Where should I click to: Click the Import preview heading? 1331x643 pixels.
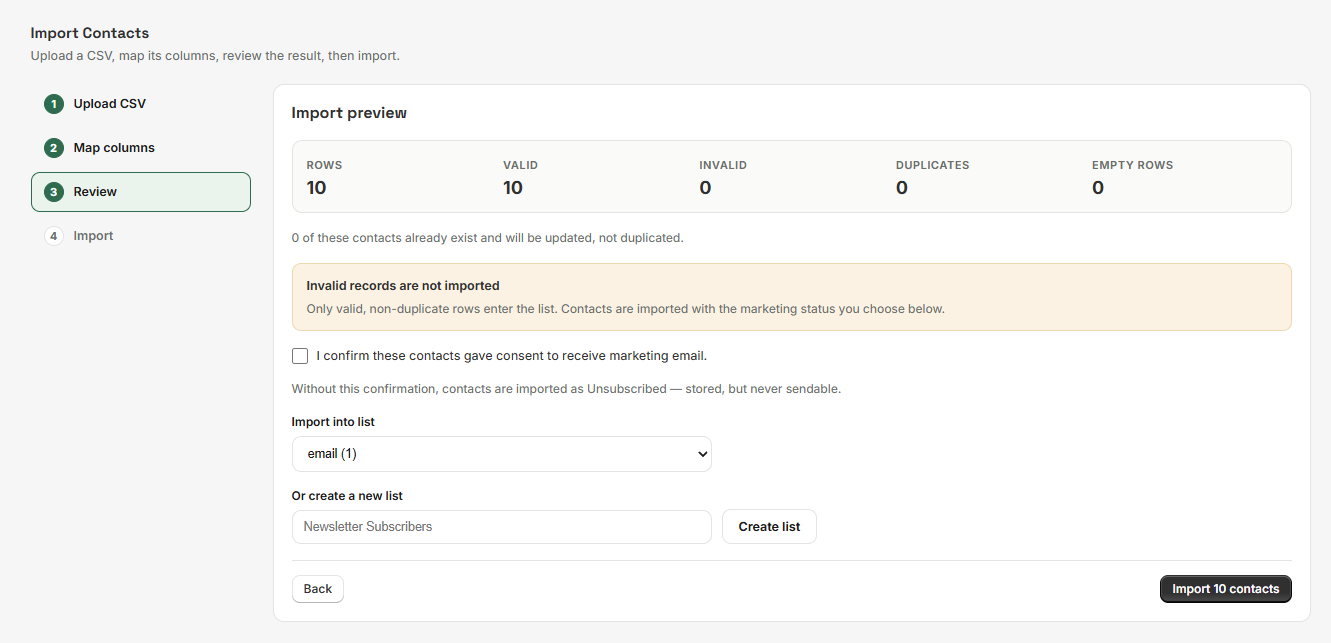[349, 113]
